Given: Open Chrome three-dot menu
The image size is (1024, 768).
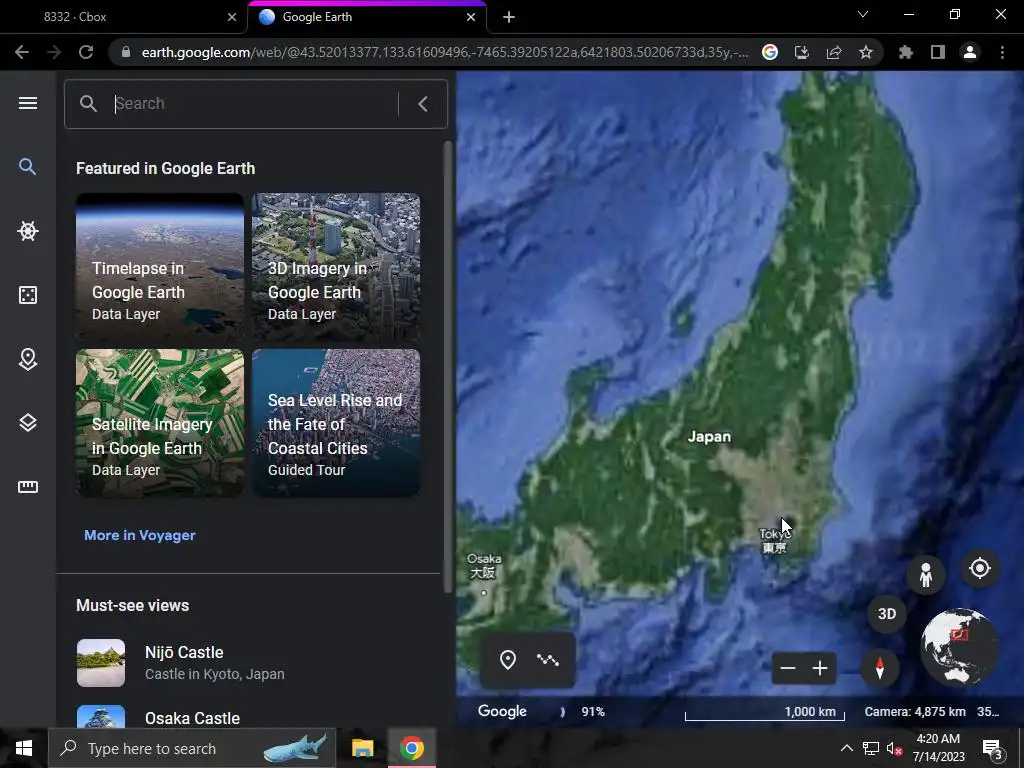Looking at the screenshot, I should pos(1002,52).
